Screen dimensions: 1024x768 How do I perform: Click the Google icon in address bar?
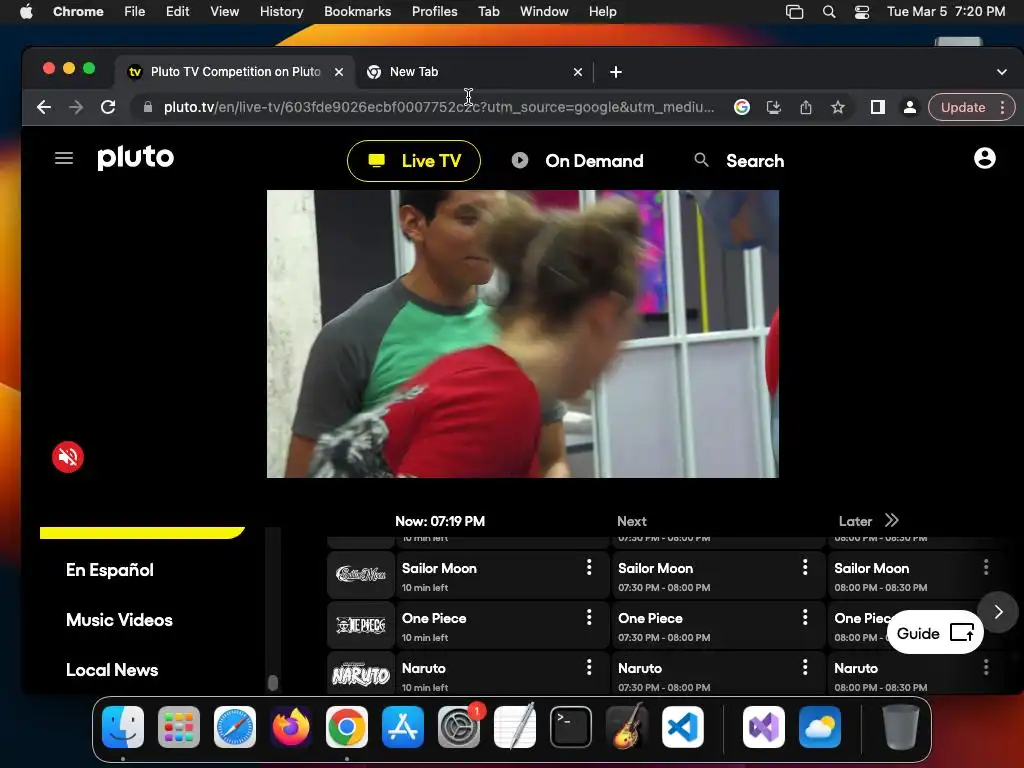741,107
